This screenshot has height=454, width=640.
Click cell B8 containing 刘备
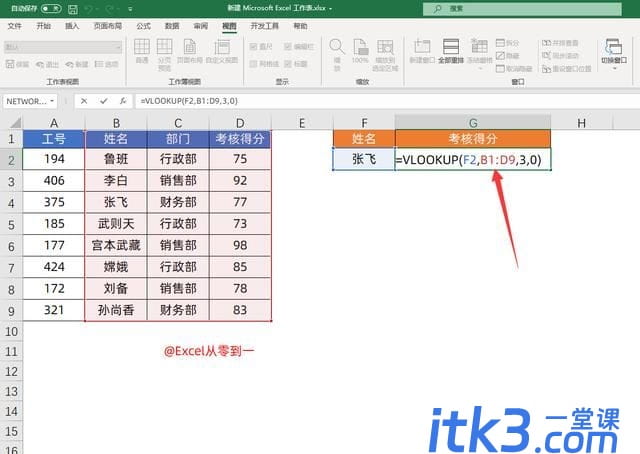116,289
